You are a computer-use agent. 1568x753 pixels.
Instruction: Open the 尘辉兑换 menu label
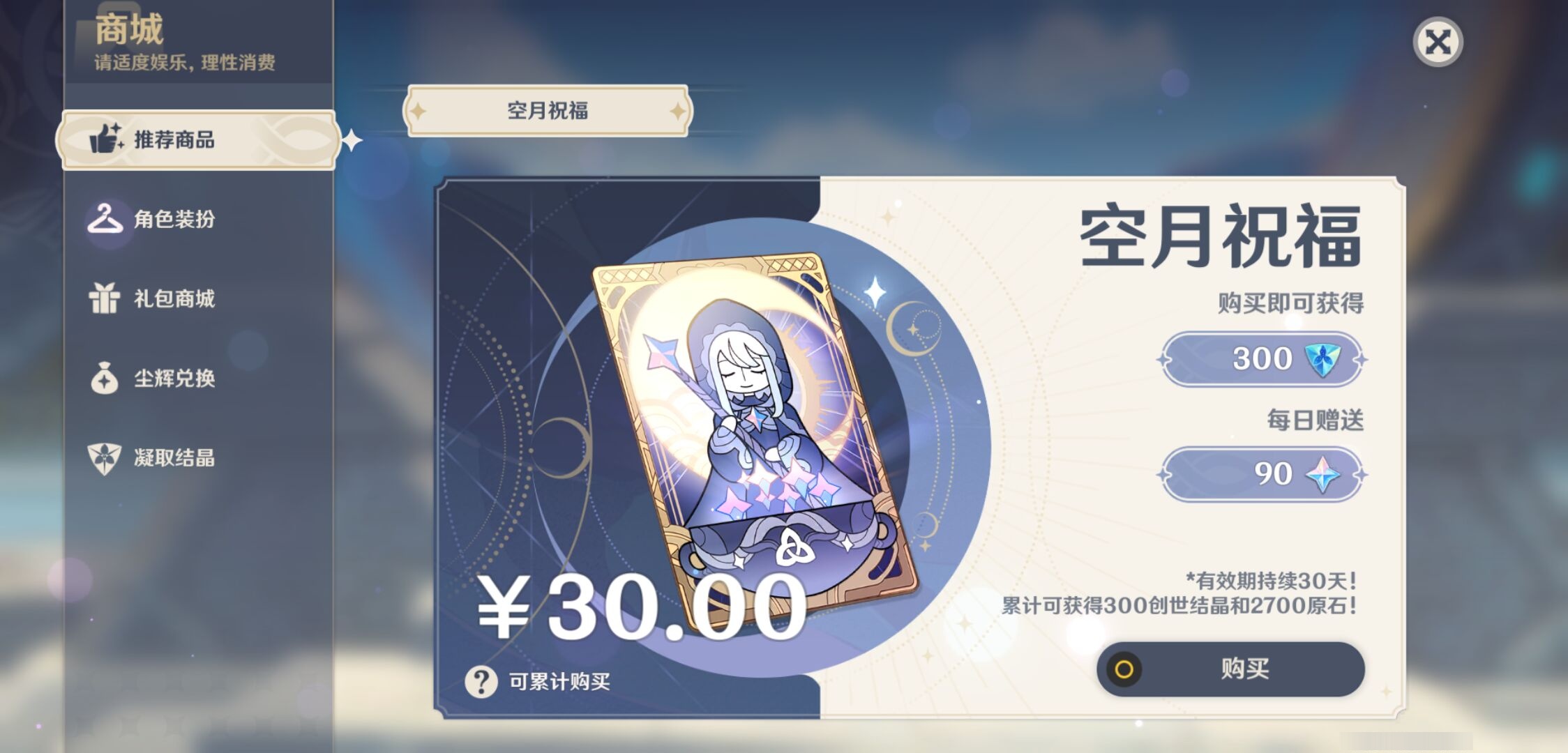click(x=174, y=378)
